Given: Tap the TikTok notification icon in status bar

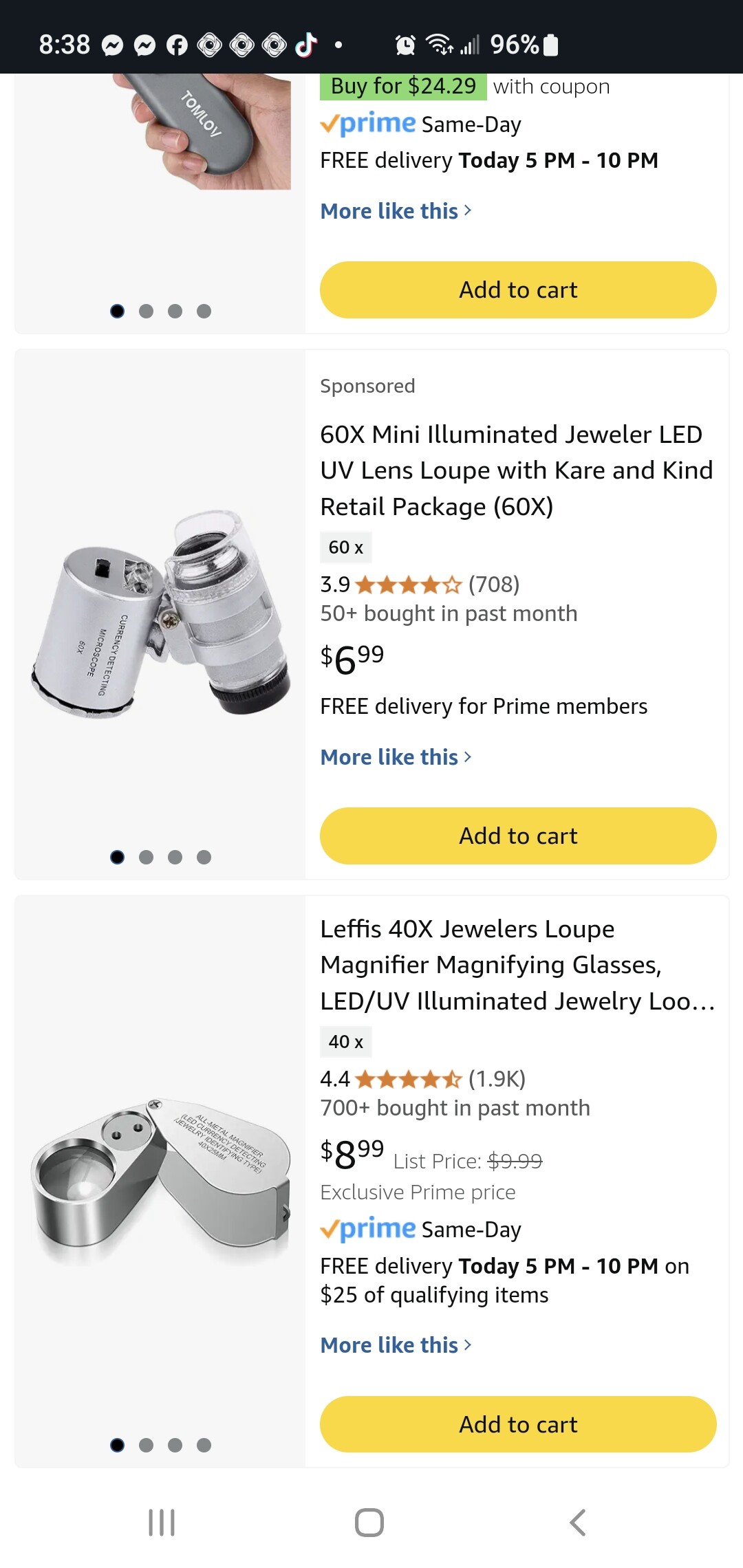Looking at the screenshot, I should (x=306, y=45).
